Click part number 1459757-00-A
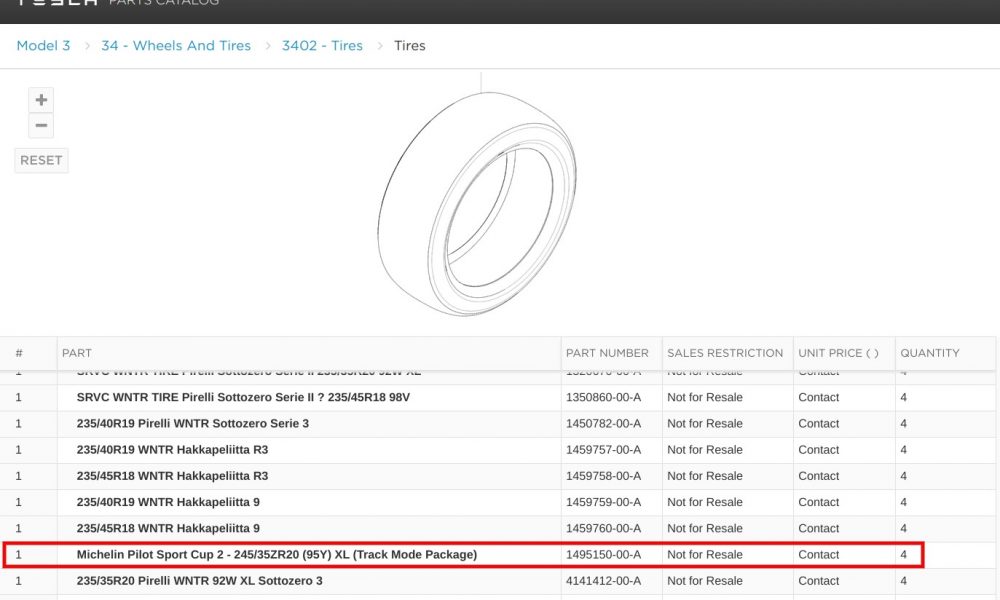The image size is (1000, 600). 603,450
